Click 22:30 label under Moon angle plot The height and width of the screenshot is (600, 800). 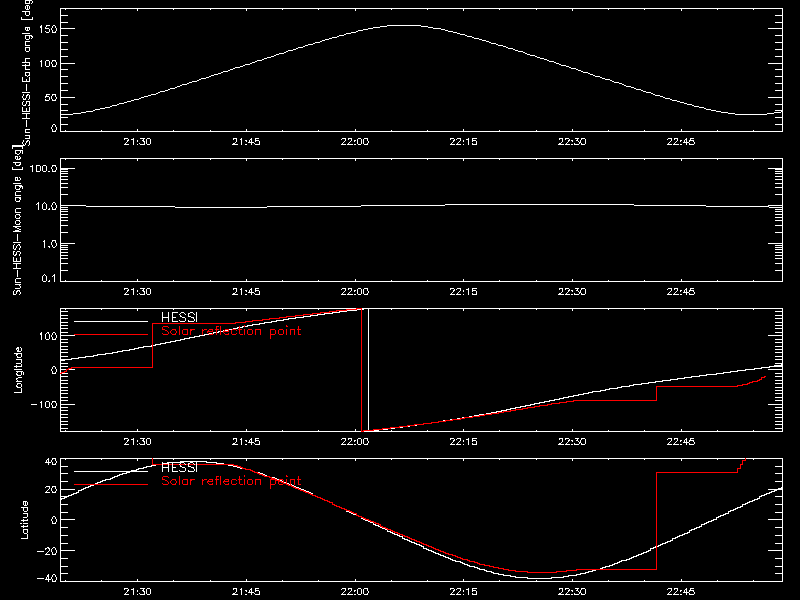tap(572, 292)
